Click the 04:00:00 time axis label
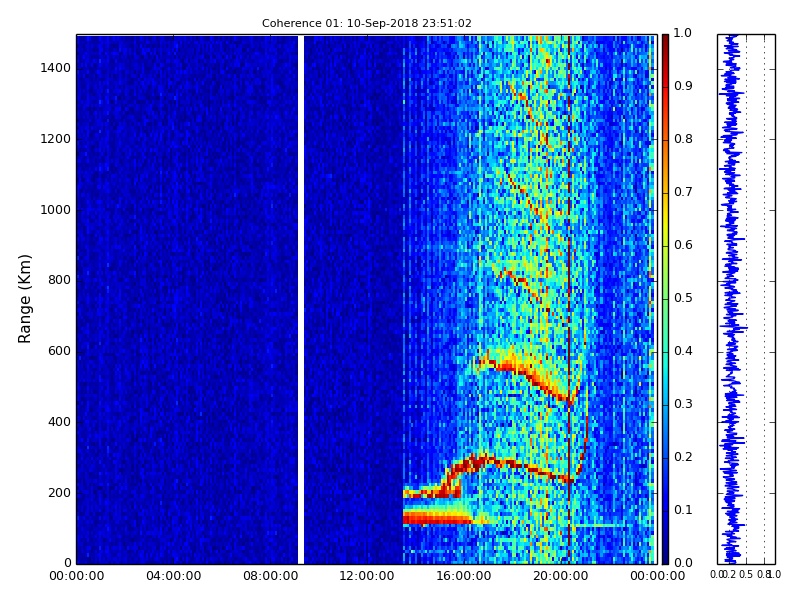The height and width of the screenshot is (600, 800). point(173,577)
